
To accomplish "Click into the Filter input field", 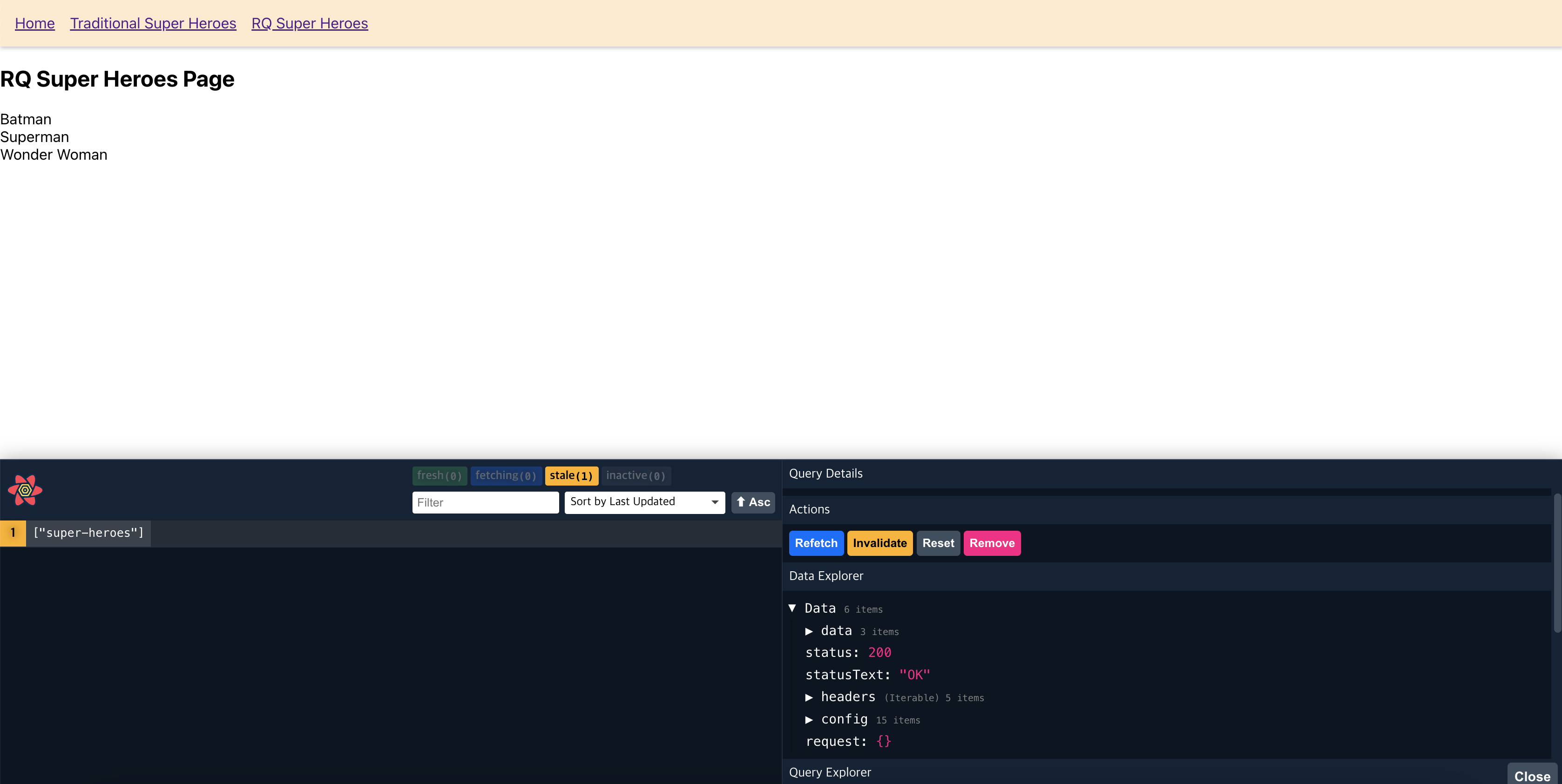I will (x=485, y=503).
